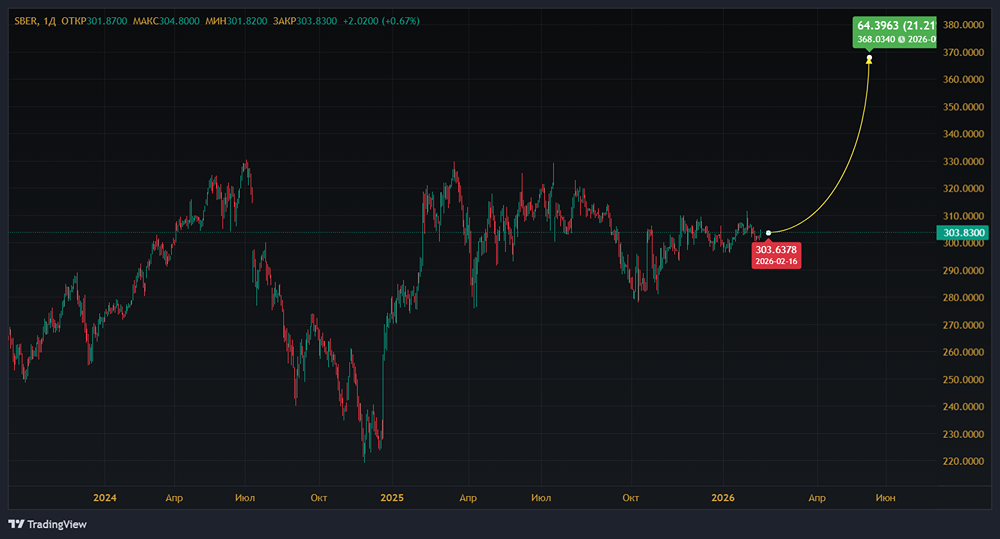Click the Июн label on the time axis
1000x539 pixels.
885,498
